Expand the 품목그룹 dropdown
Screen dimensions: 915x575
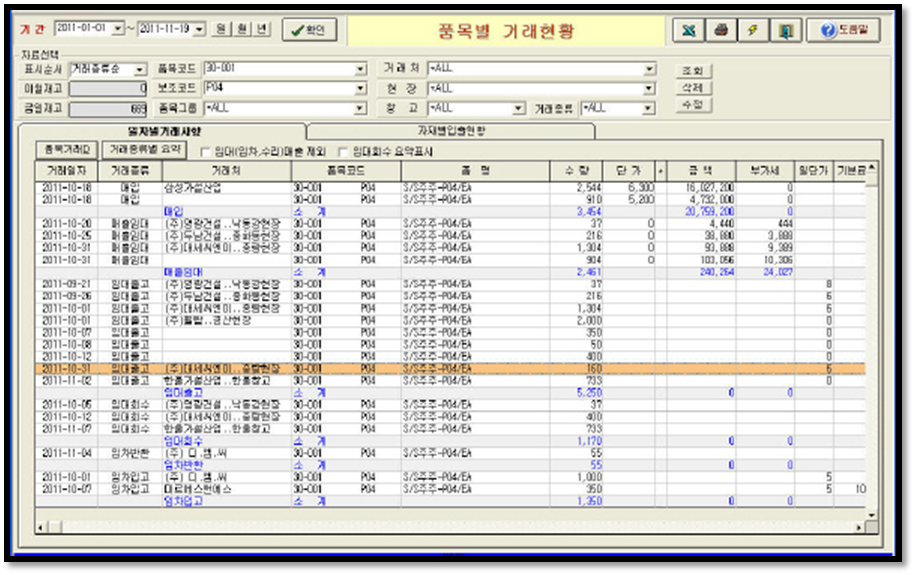click(361, 109)
